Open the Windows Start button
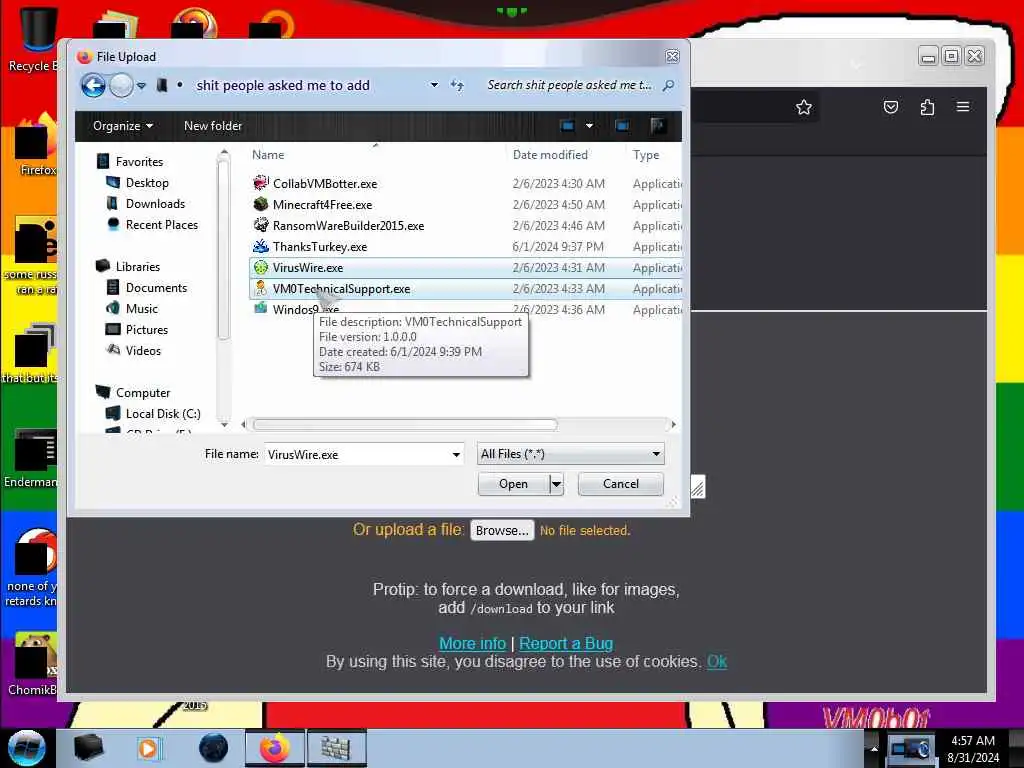The width and height of the screenshot is (1024, 768). tap(26, 748)
